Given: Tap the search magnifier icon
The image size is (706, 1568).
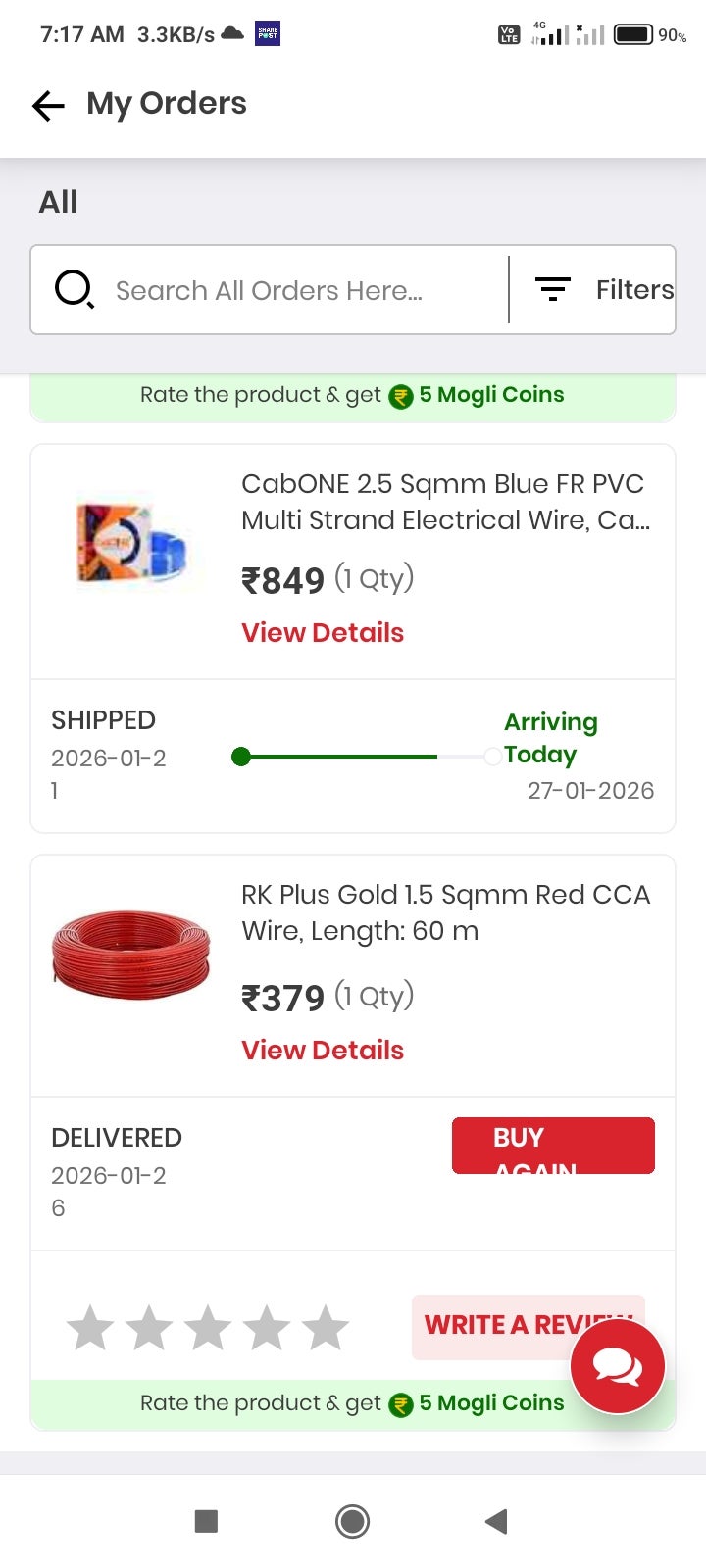Looking at the screenshot, I should 74,290.
